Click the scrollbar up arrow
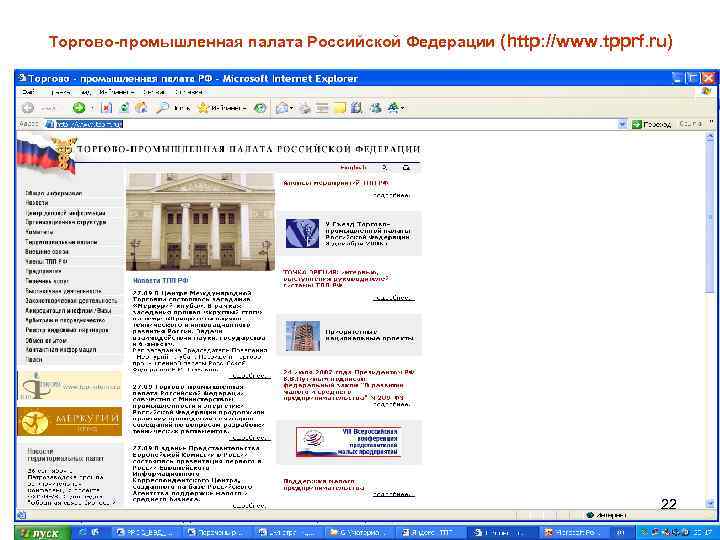The width and height of the screenshot is (720, 540). pos(710,136)
